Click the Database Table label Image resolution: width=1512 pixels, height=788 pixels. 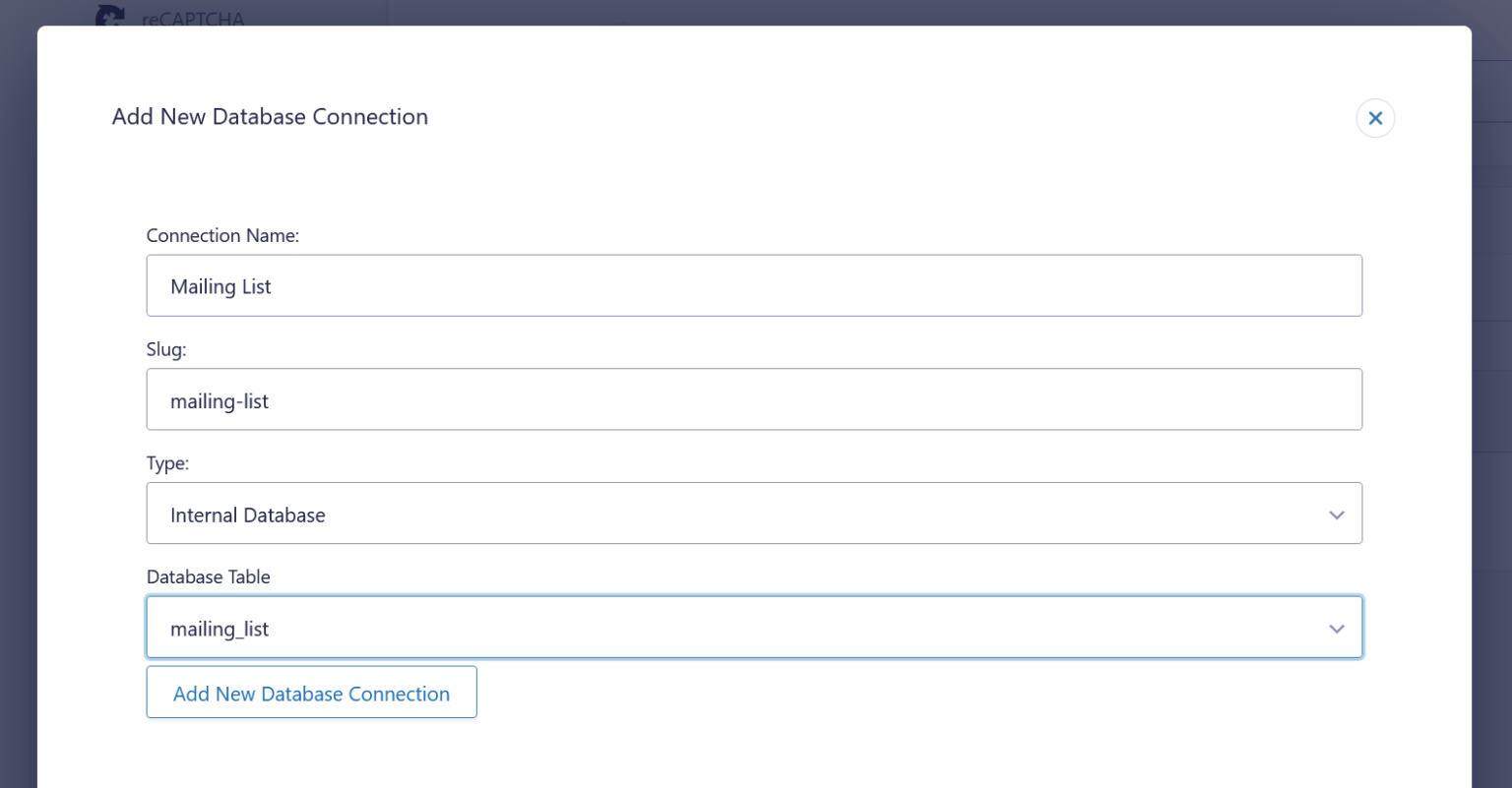209,576
